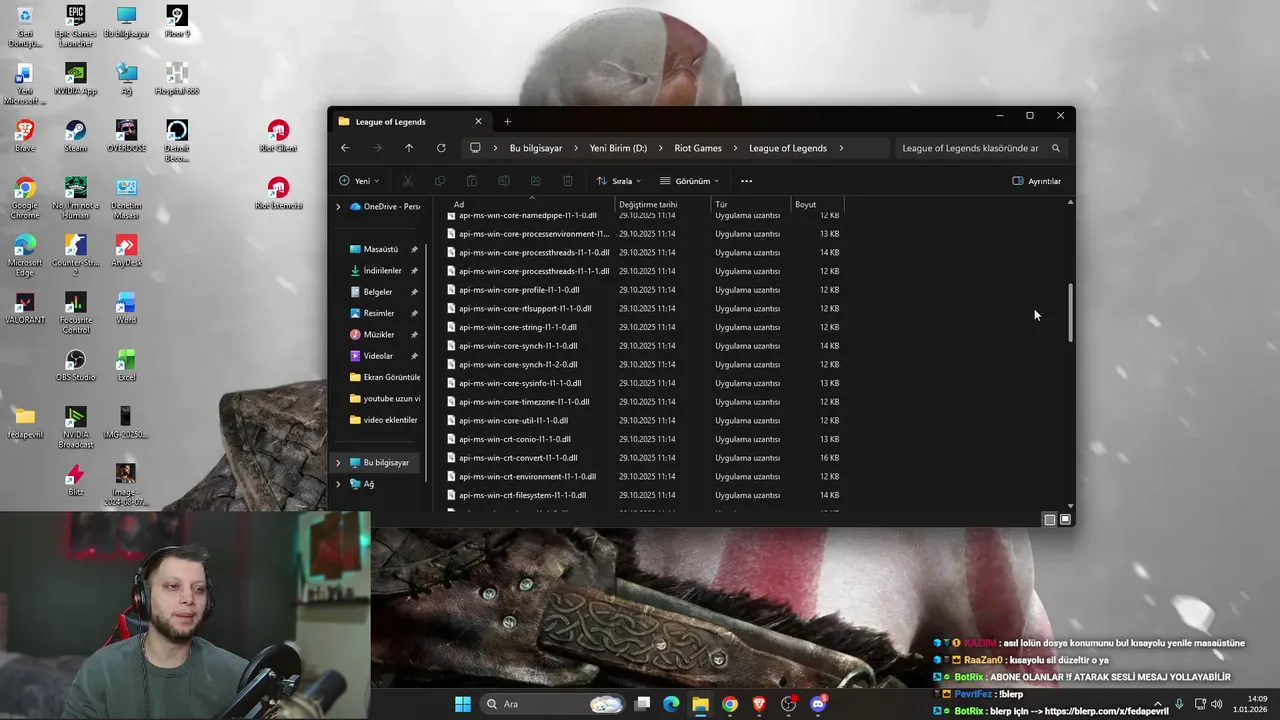1280x720 pixels.
Task: Select the NVIDIA Broadcast desktop icon
Action: [75, 427]
